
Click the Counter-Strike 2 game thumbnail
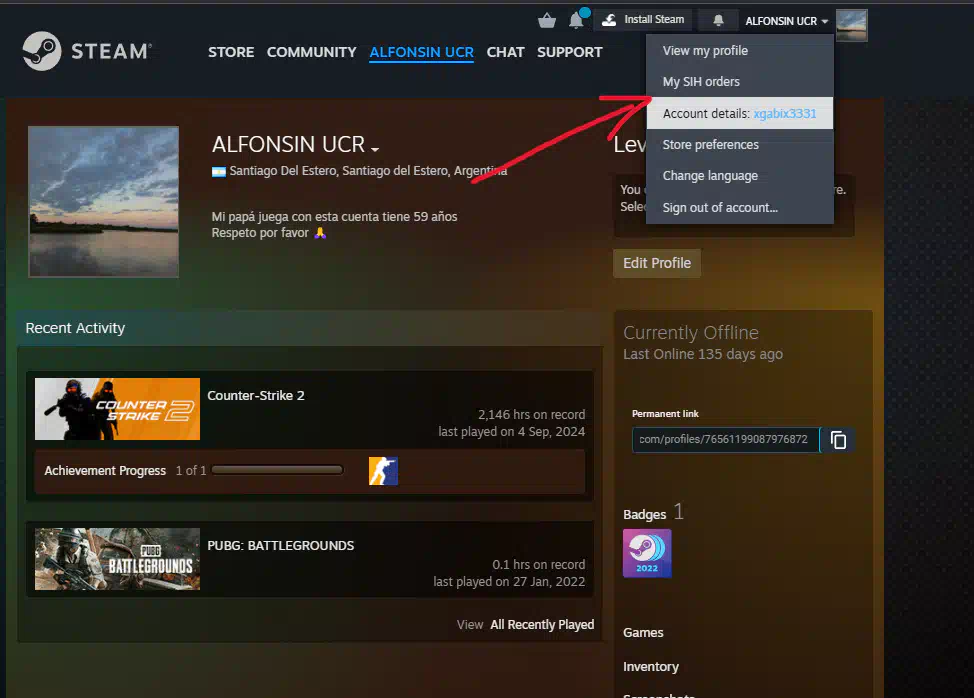pos(117,409)
